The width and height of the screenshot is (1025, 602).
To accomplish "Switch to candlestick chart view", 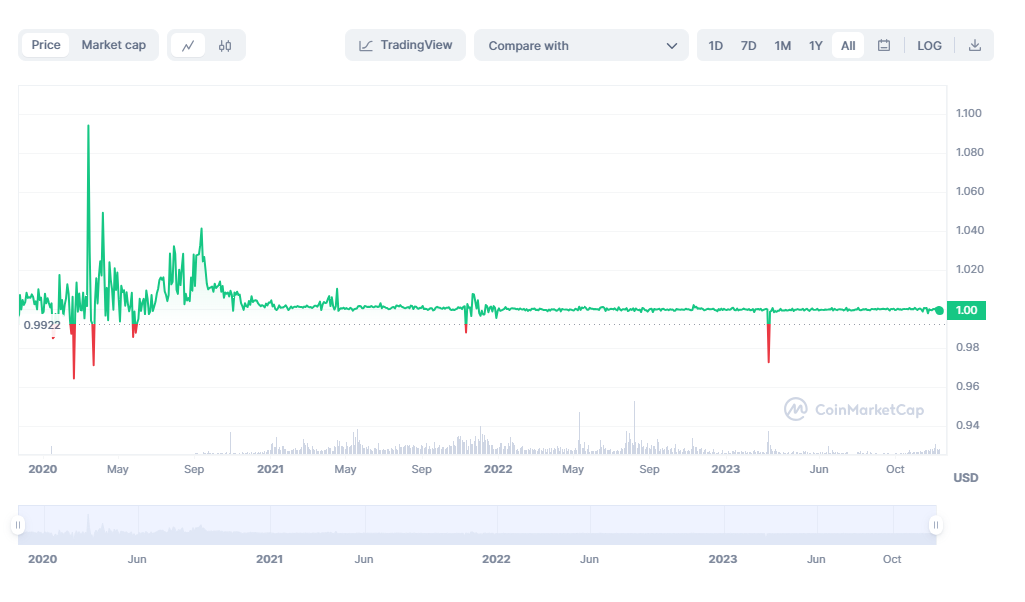I will 225,45.
